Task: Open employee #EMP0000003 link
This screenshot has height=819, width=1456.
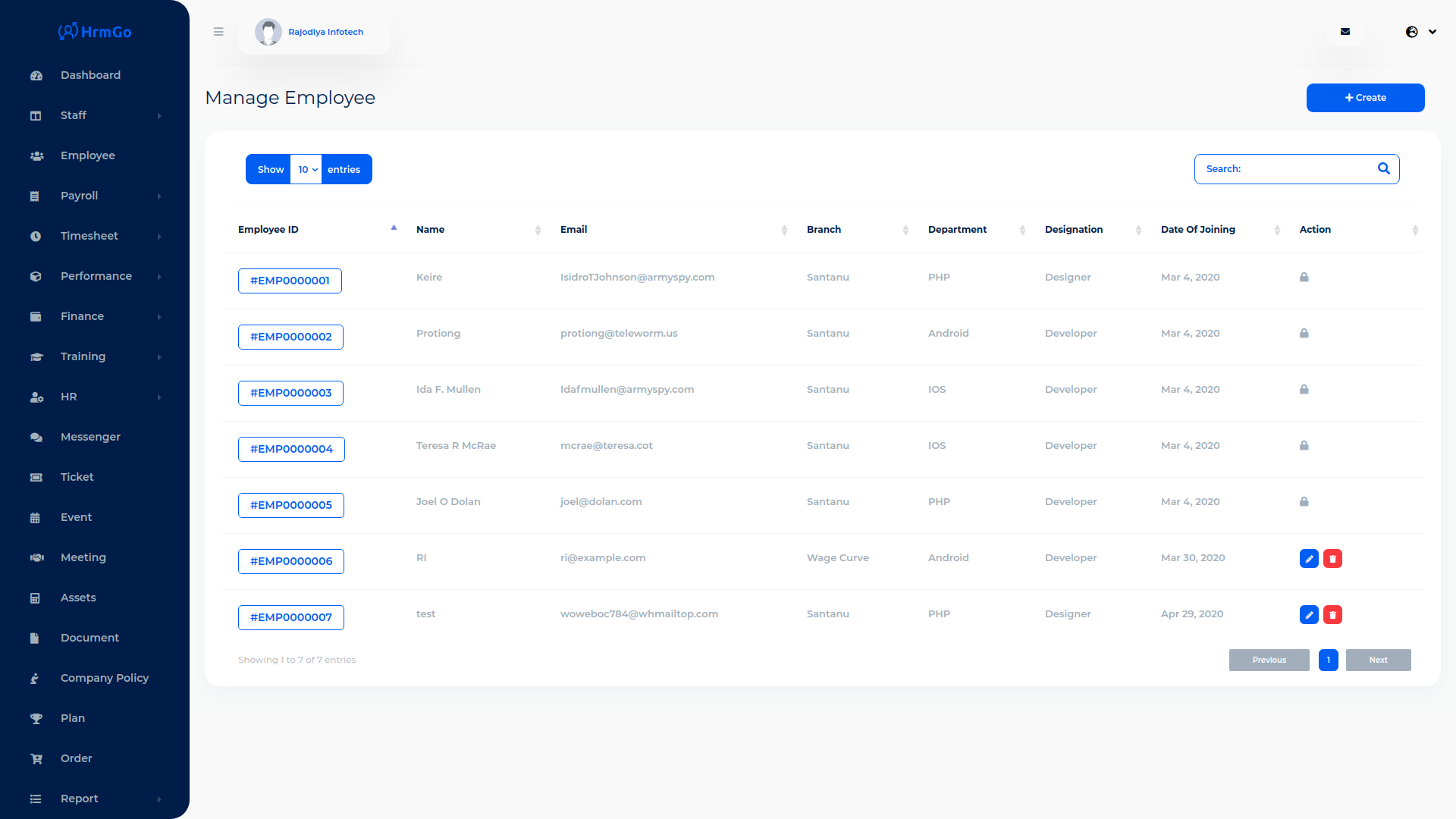Action: pos(290,393)
